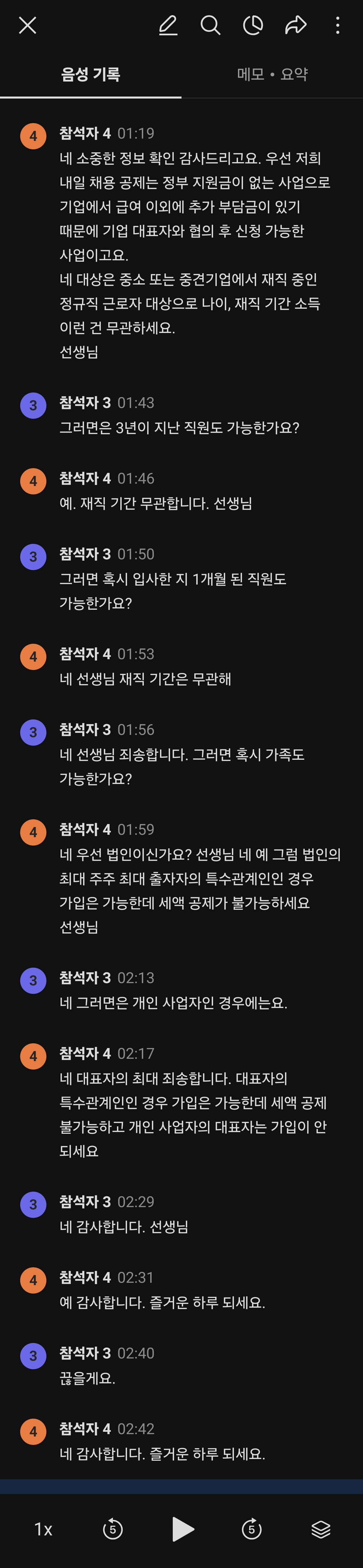Tap the orange speaker 4 avatar at 01:19
Viewport: 363px width, 1568px height.
[x=33, y=136]
